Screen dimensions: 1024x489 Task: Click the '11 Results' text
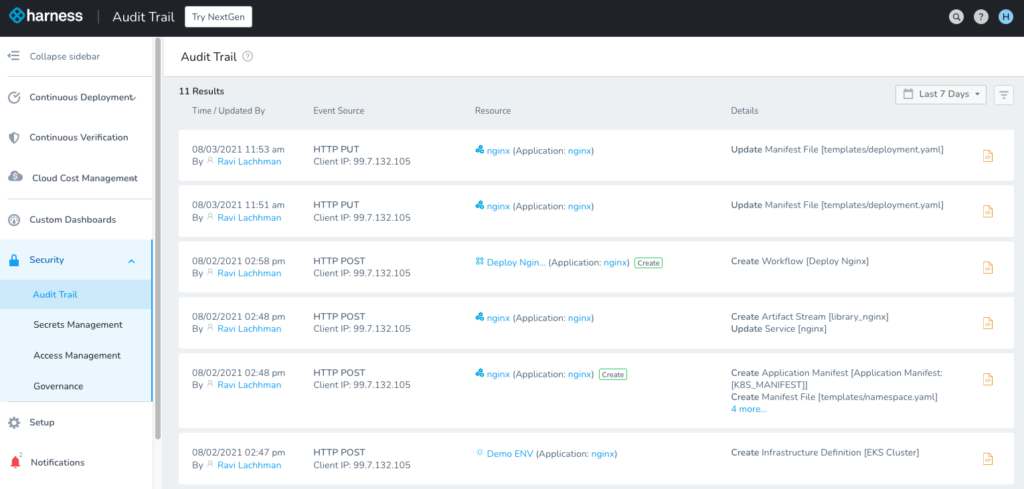[201, 91]
